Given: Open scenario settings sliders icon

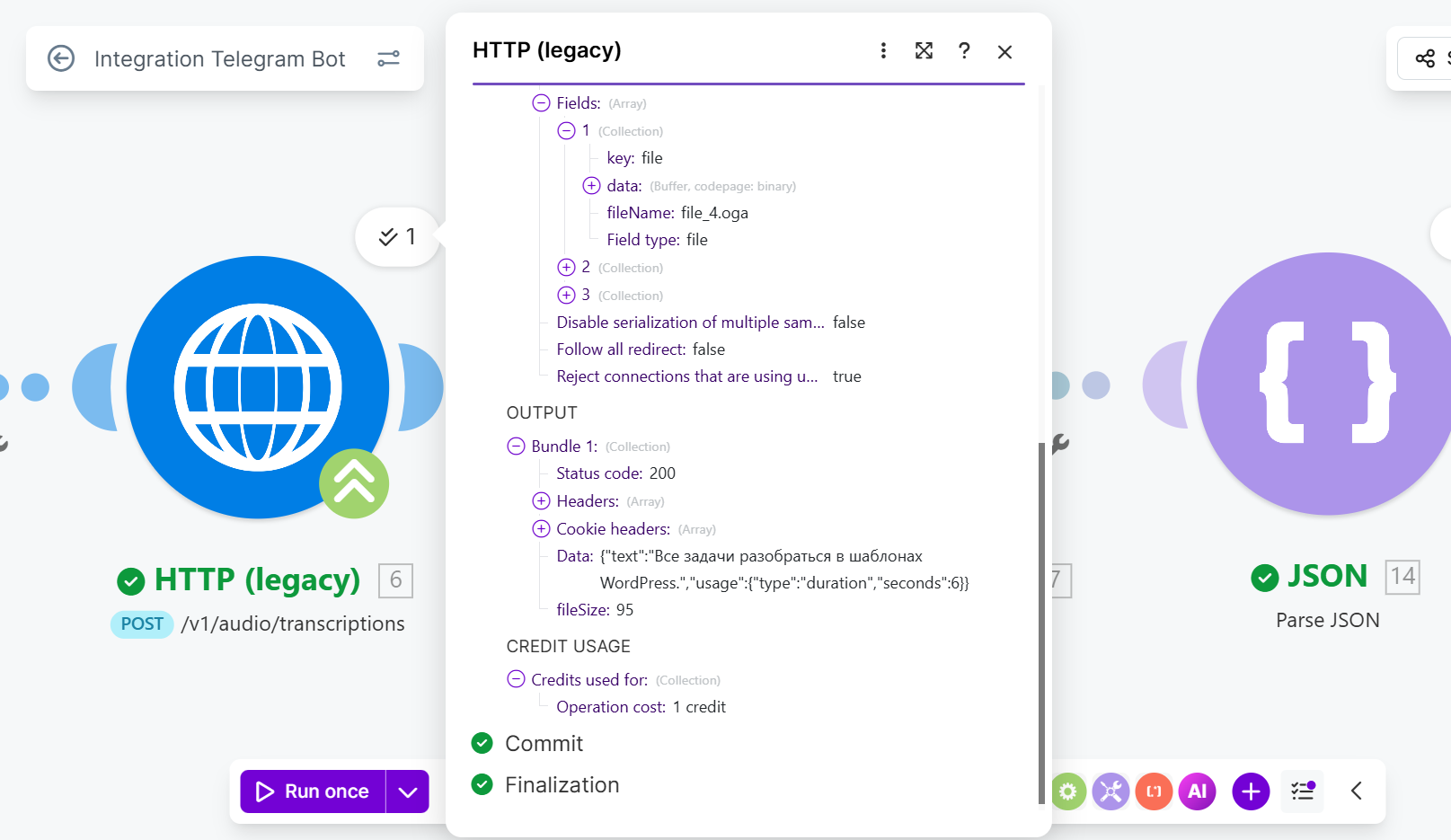Looking at the screenshot, I should tap(388, 58).
